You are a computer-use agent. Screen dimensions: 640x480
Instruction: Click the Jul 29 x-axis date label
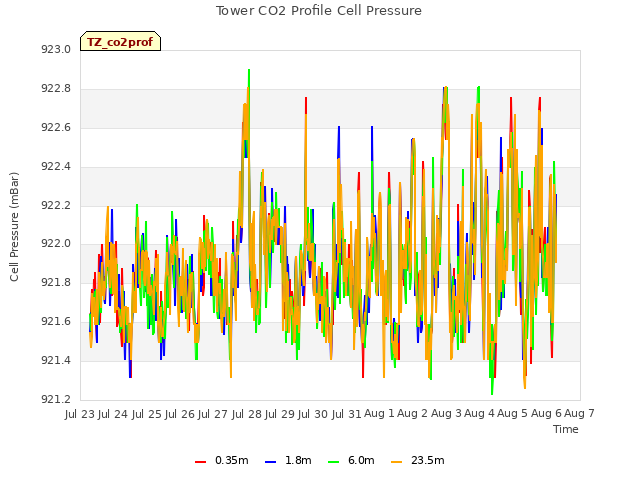click(x=280, y=414)
